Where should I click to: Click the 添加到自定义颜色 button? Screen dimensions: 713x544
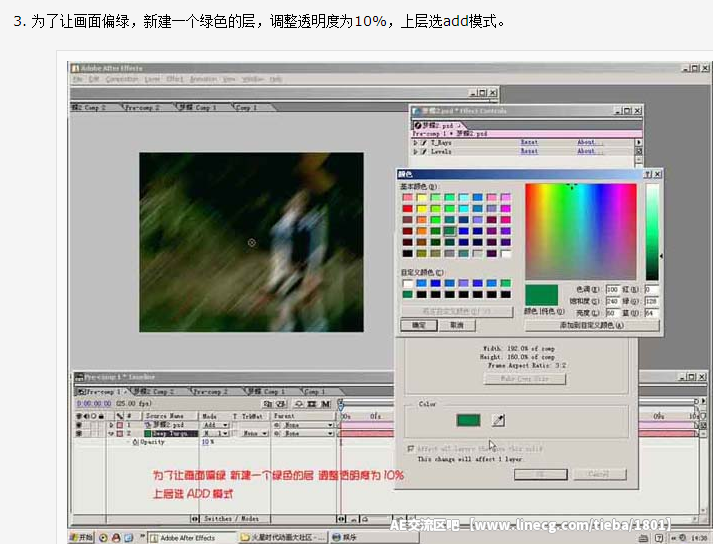click(592, 325)
